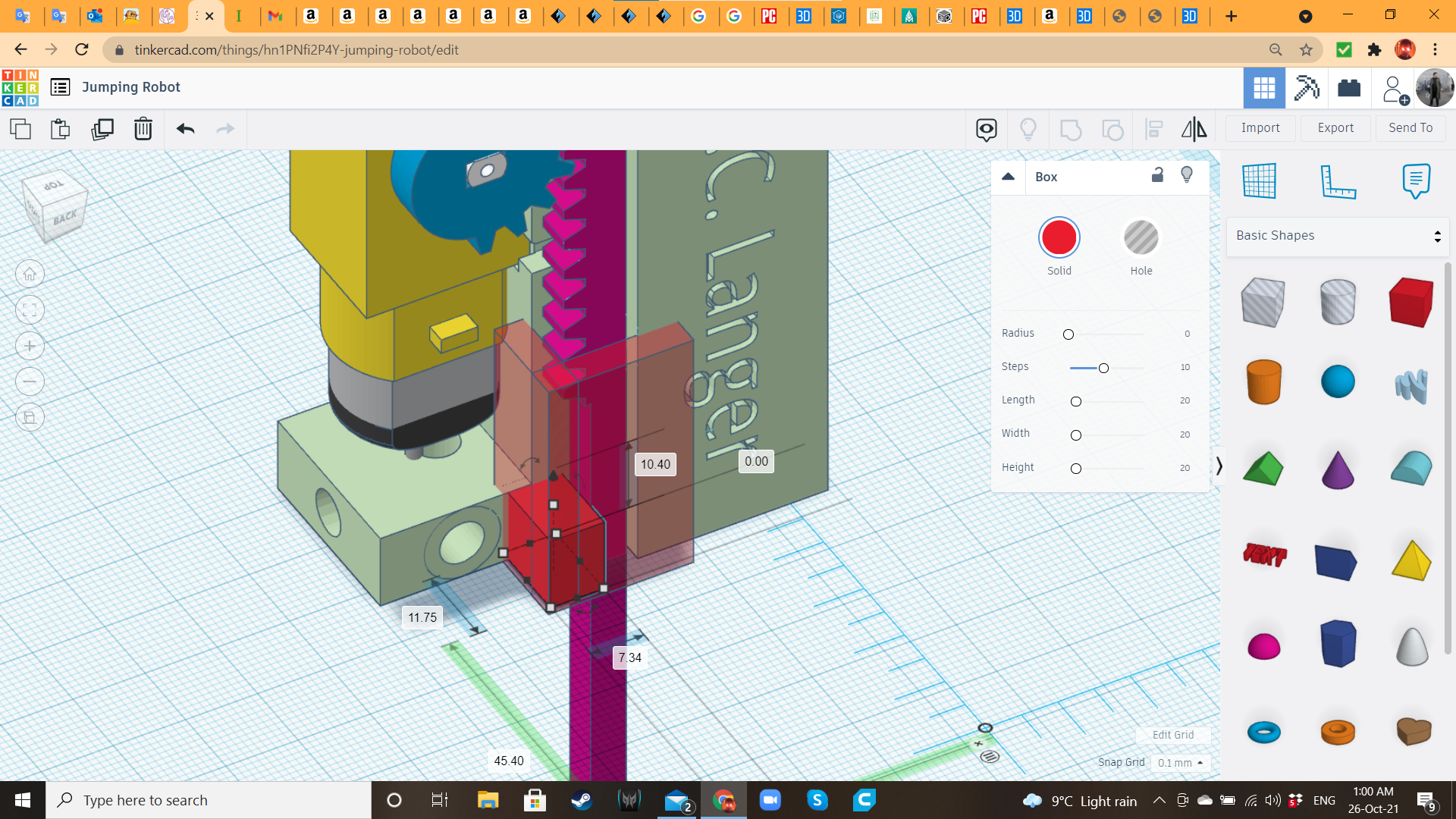The width and height of the screenshot is (1456, 819).
Task: Select the Mirror tool
Action: 1194,129
